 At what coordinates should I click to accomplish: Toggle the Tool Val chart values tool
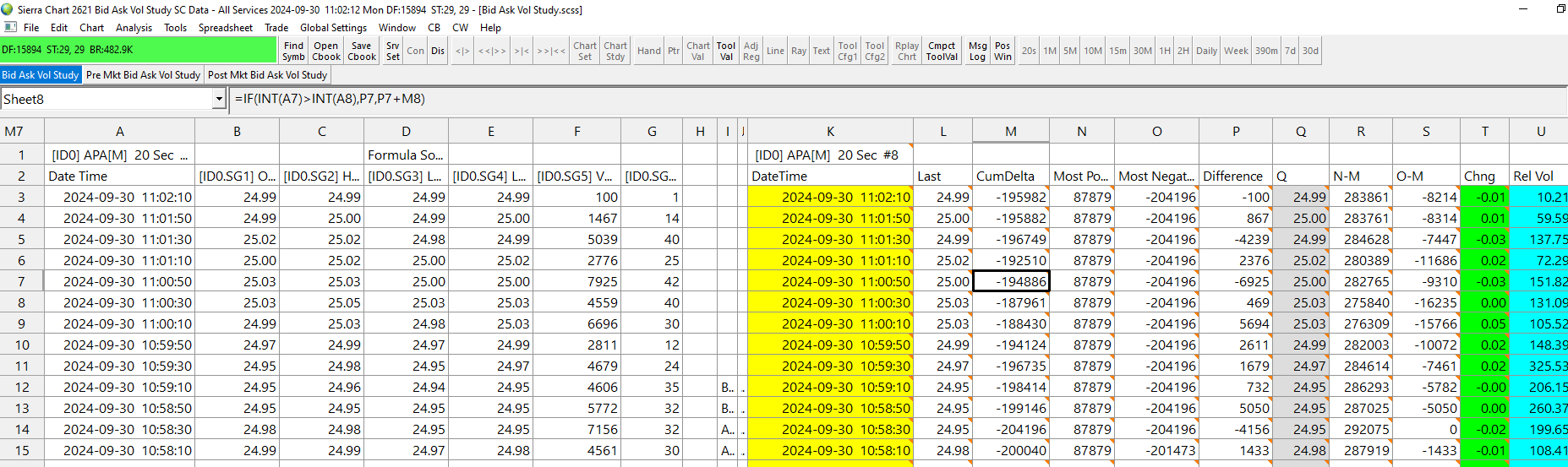[x=726, y=51]
